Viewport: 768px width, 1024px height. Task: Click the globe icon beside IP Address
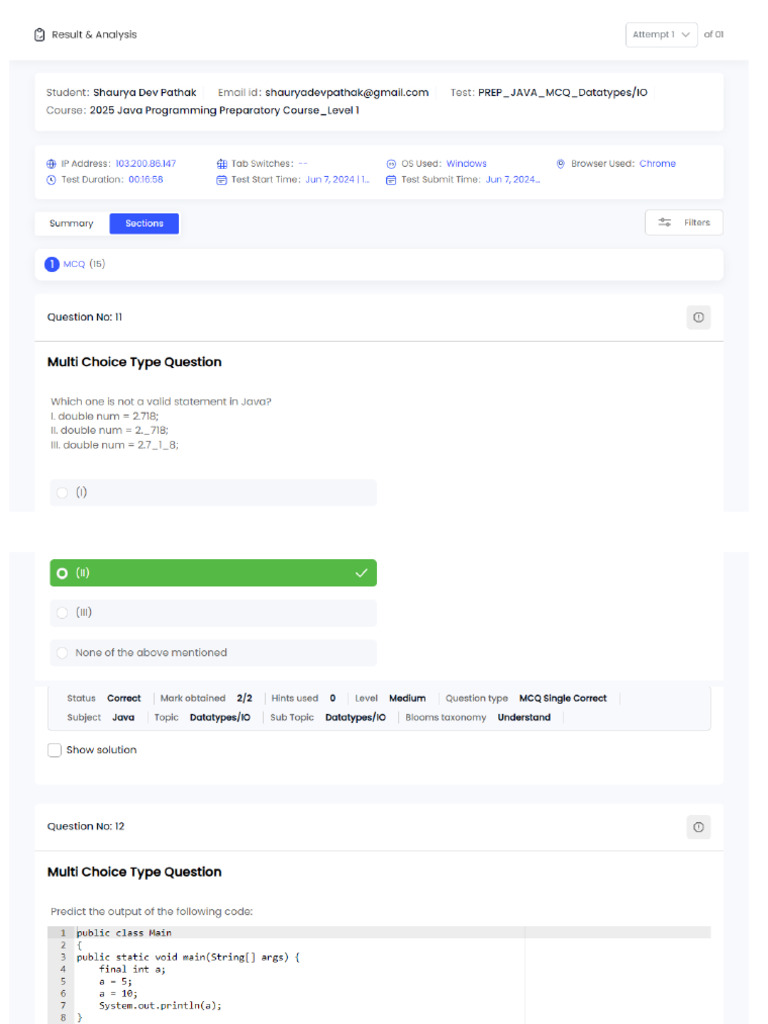click(51, 164)
